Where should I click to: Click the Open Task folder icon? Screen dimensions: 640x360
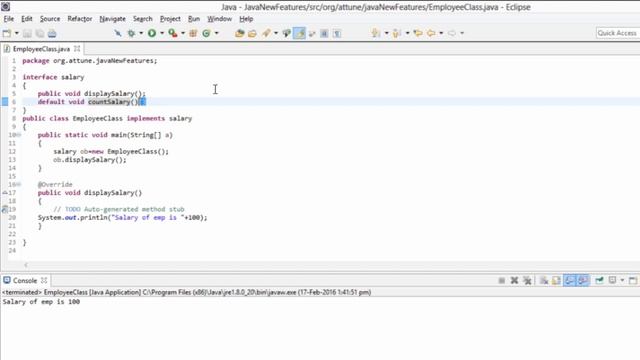pyautogui.click(x=252, y=33)
